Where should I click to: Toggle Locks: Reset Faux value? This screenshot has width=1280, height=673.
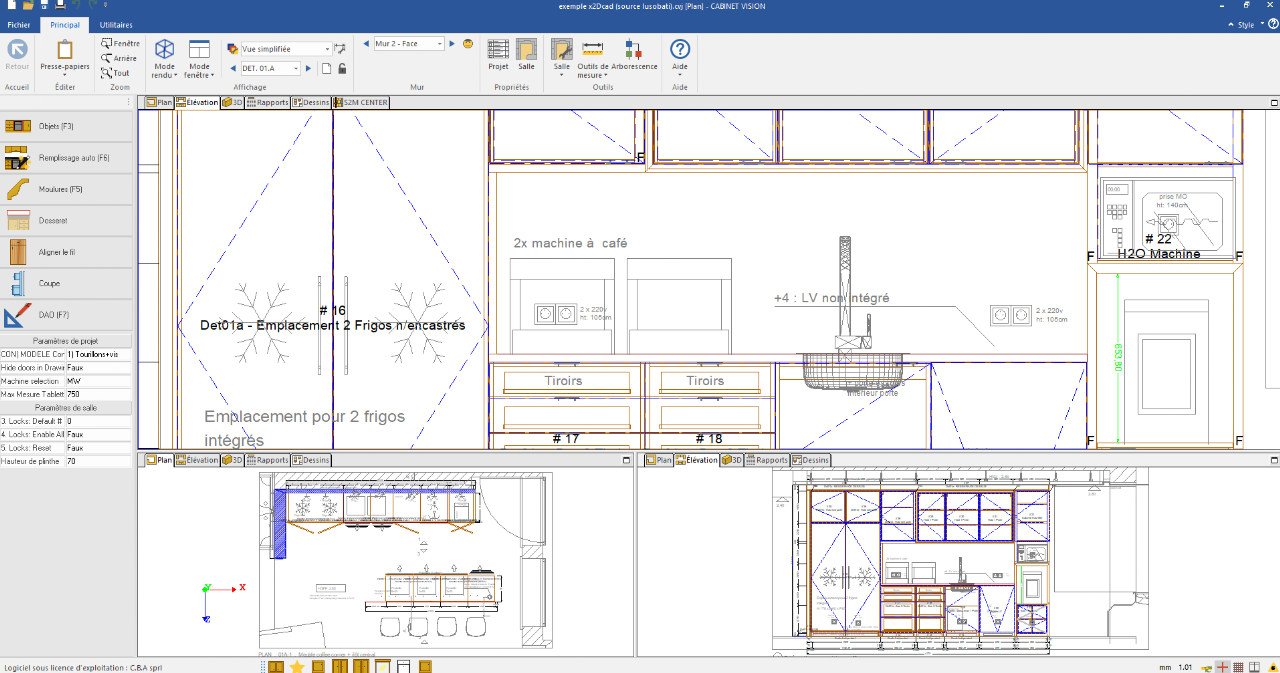pos(99,448)
